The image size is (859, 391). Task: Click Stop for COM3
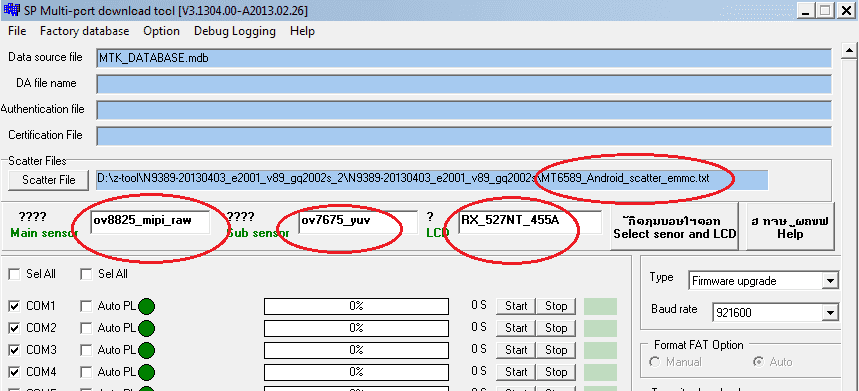556,350
